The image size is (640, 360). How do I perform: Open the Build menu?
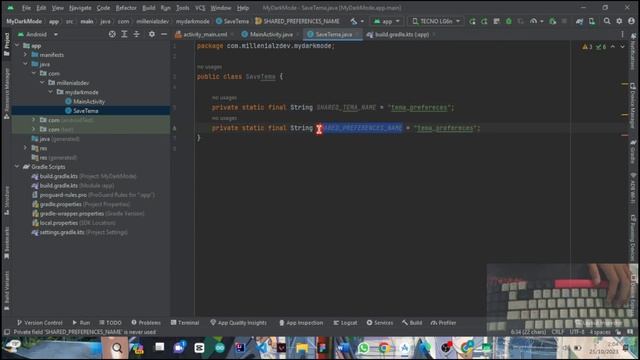pos(149,8)
